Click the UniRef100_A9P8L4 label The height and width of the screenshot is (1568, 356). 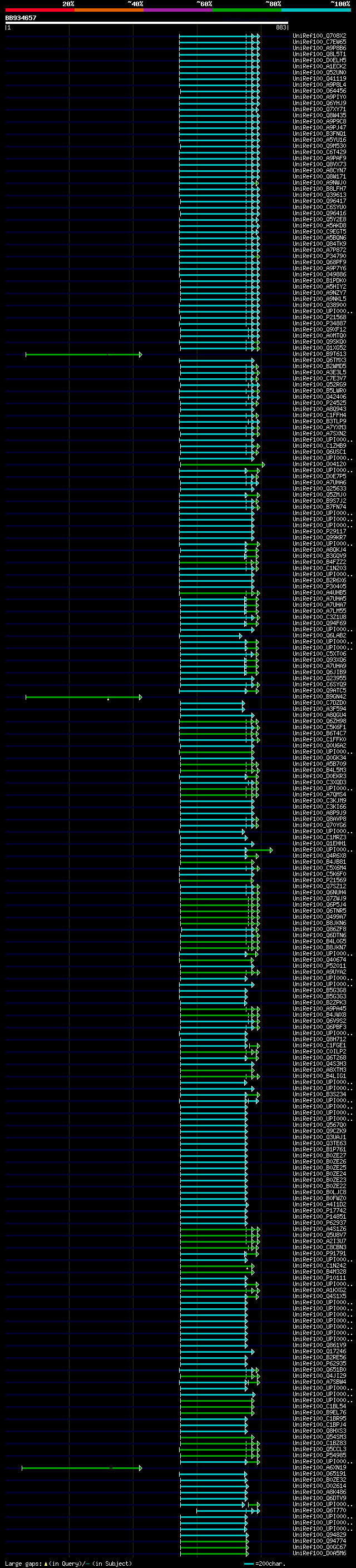319,85
